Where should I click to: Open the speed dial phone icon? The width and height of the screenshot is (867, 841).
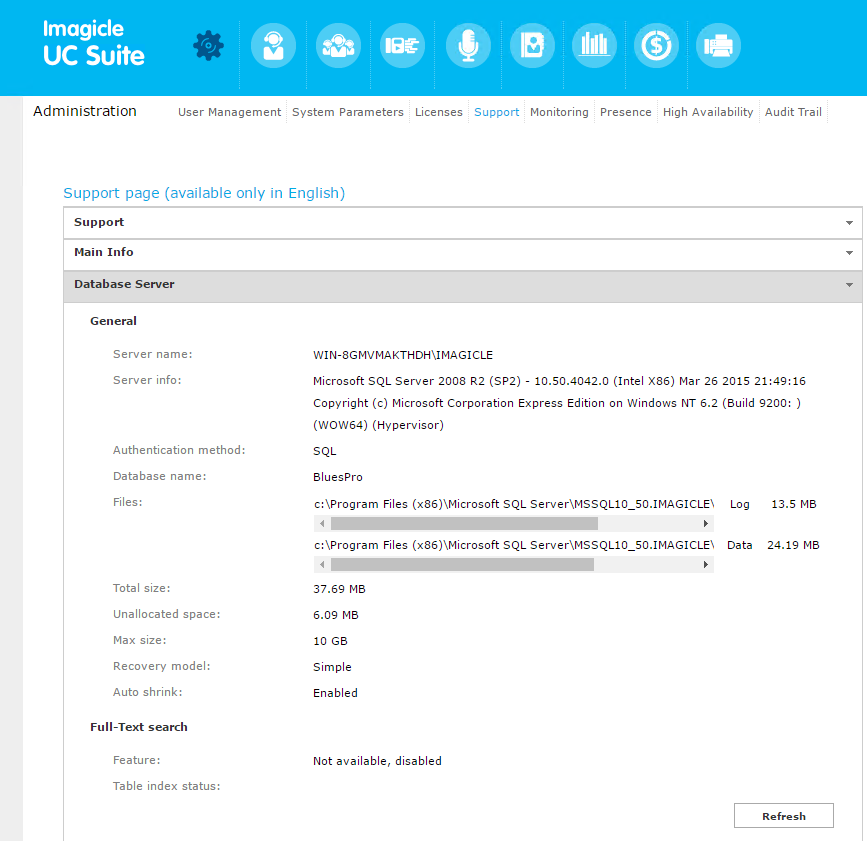pyautogui.click(x=403, y=46)
